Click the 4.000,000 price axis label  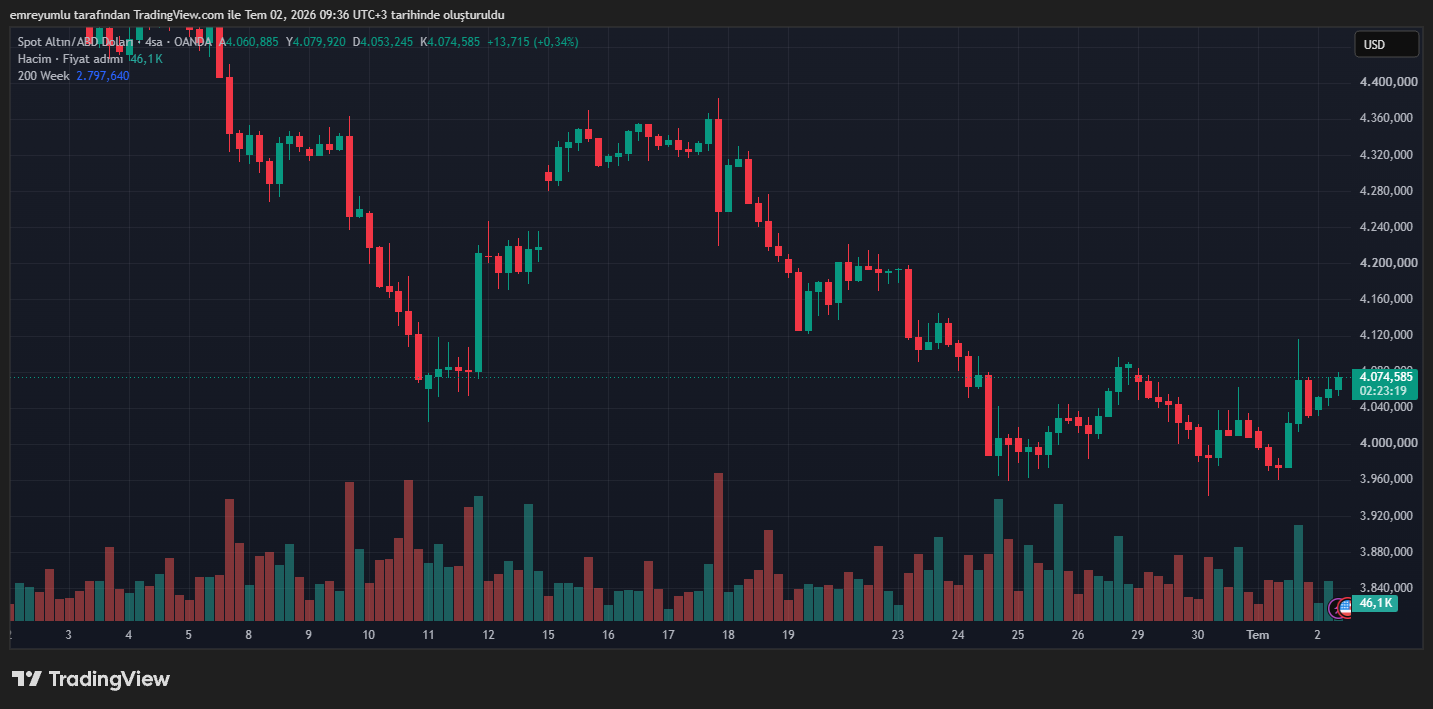pos(1388,443)
